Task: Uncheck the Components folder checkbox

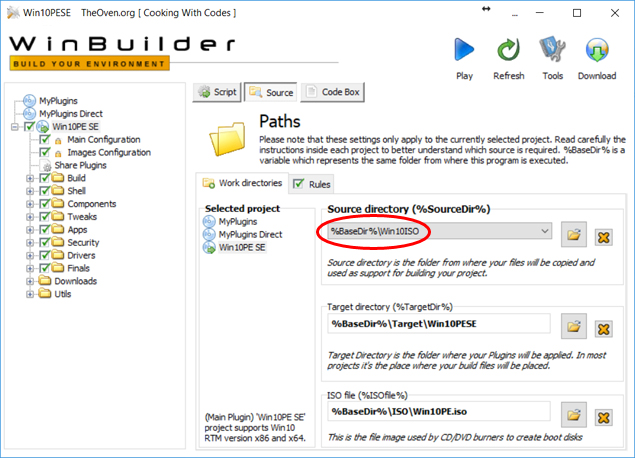Action: tap(45, 204)
